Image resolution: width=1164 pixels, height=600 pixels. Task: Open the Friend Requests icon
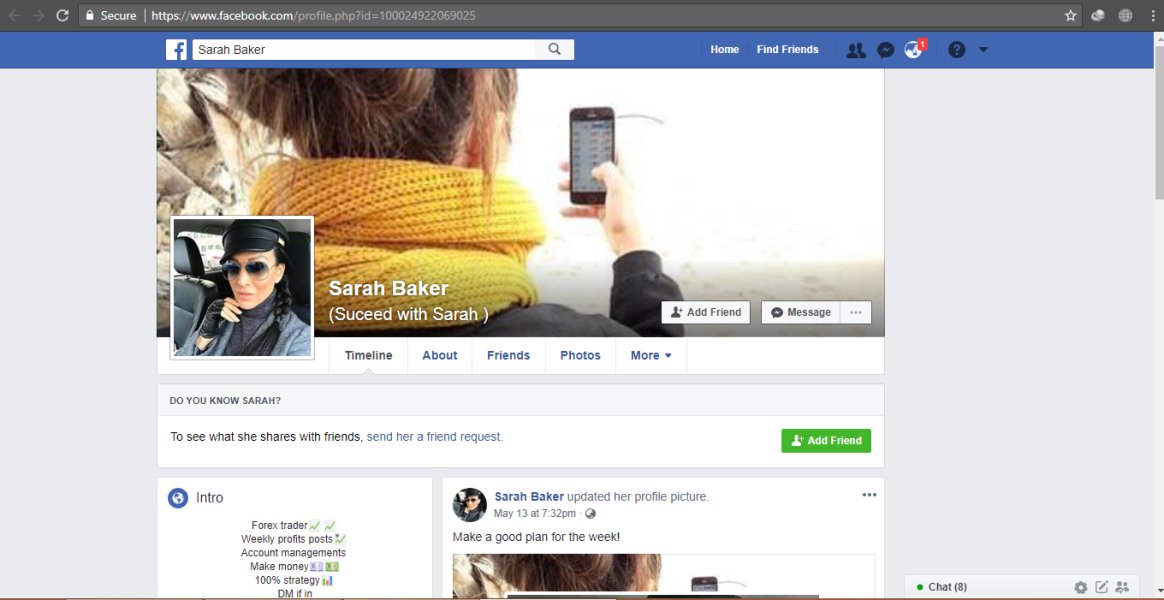856,50
